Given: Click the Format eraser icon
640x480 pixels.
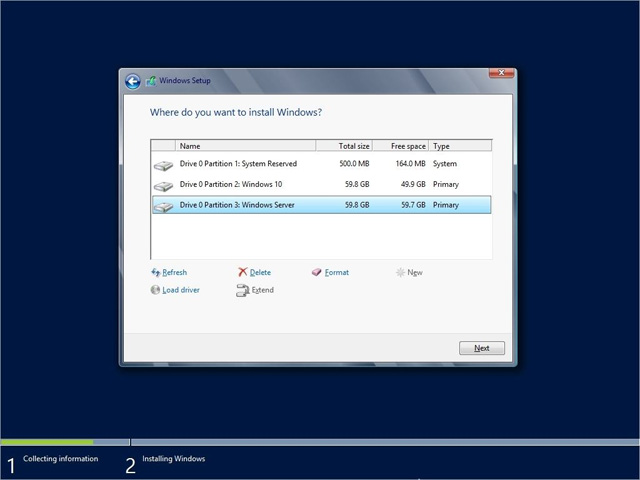Looking at the screenshot, I should [317, 272].
